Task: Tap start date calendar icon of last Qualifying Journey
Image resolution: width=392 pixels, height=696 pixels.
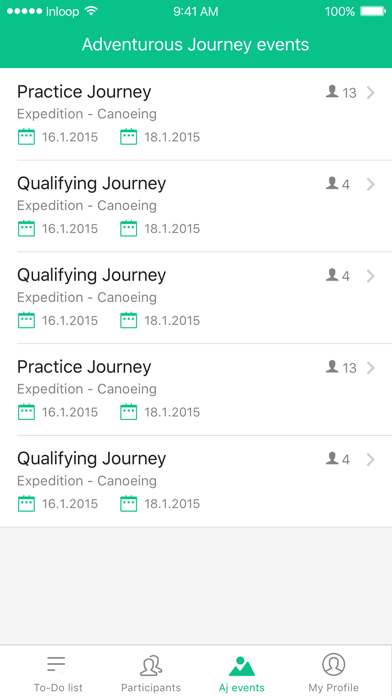Action: pos(26,504)
